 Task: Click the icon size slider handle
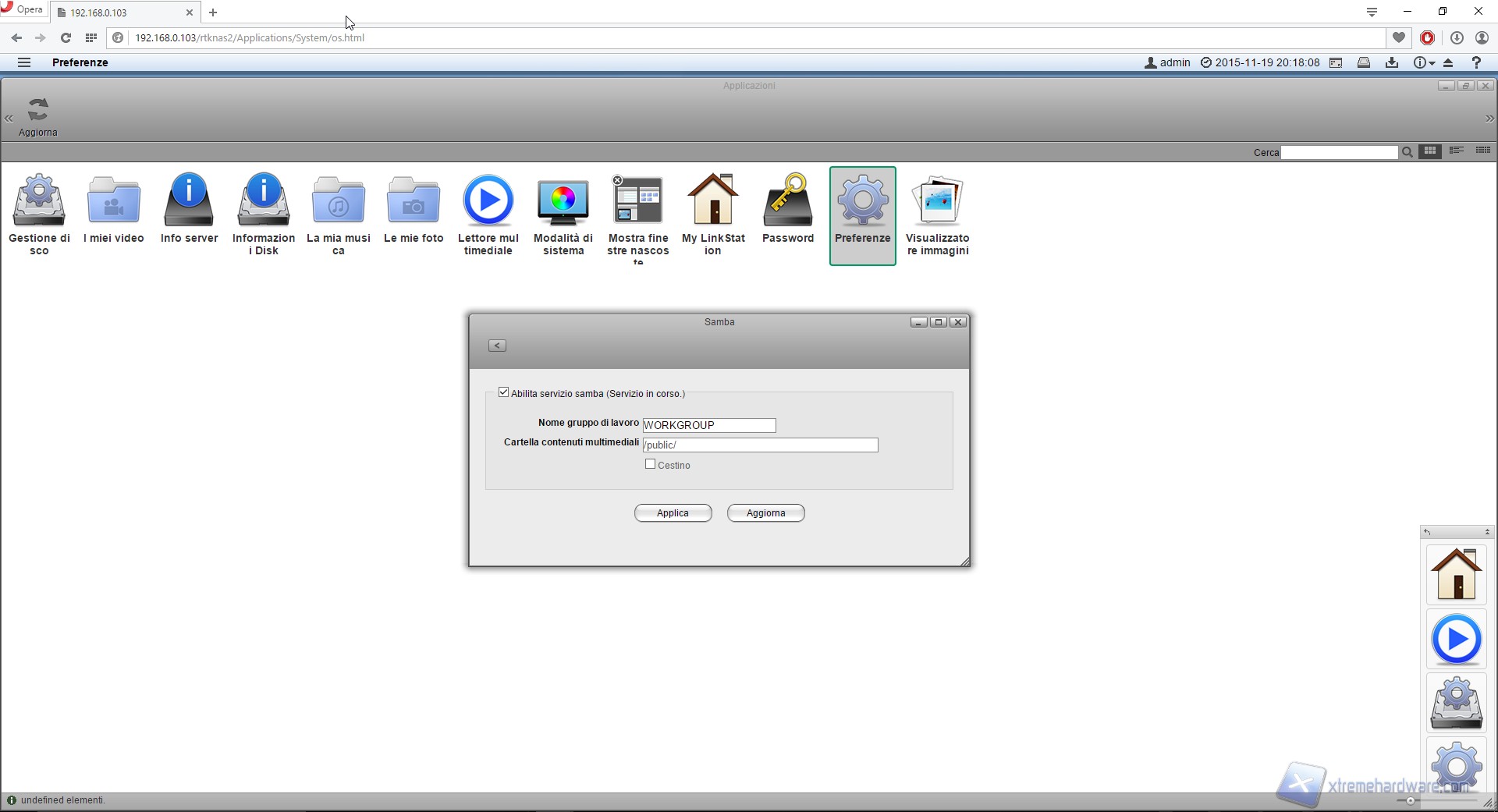(x=1410, y=800)
